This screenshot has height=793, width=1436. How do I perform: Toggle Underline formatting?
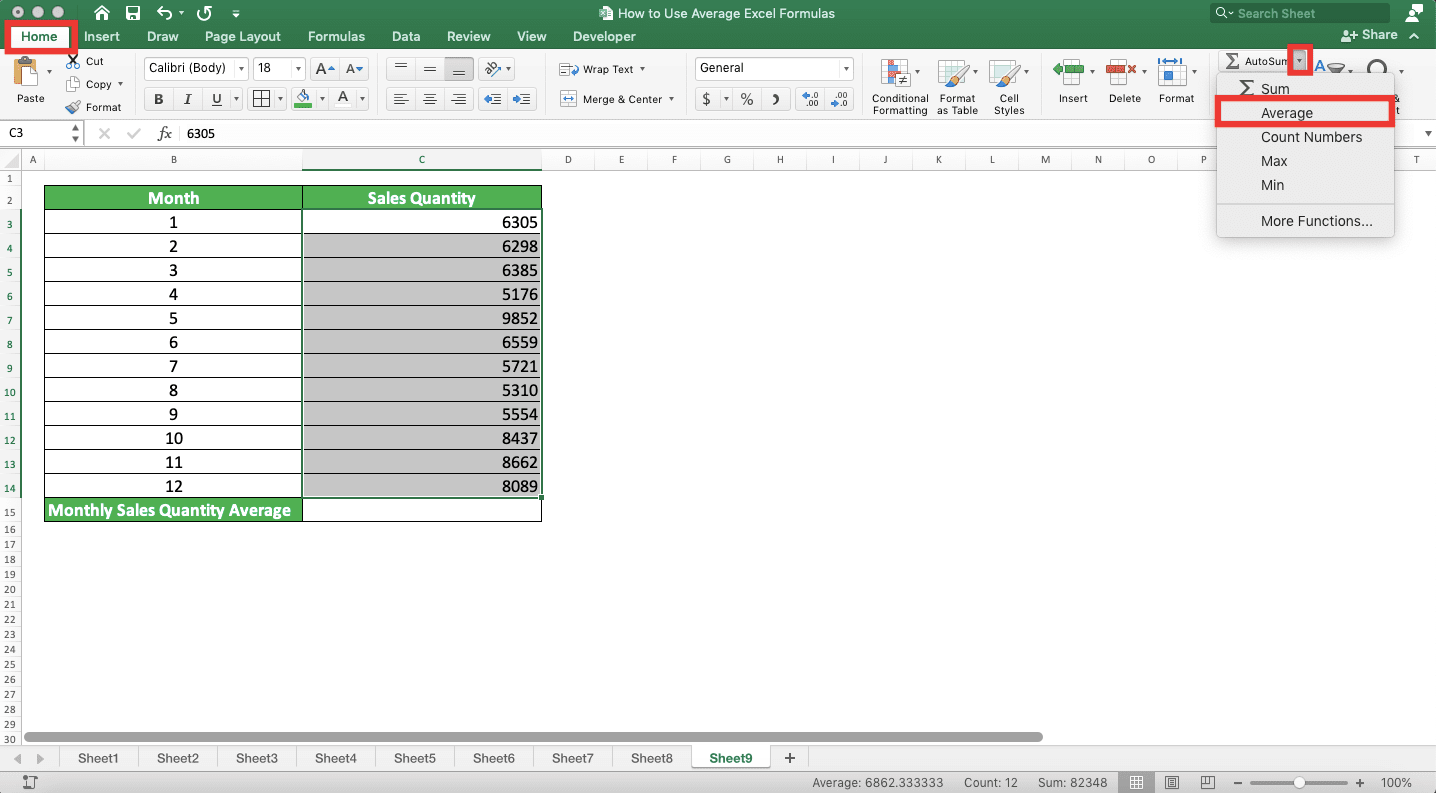(x=216, y=99)
